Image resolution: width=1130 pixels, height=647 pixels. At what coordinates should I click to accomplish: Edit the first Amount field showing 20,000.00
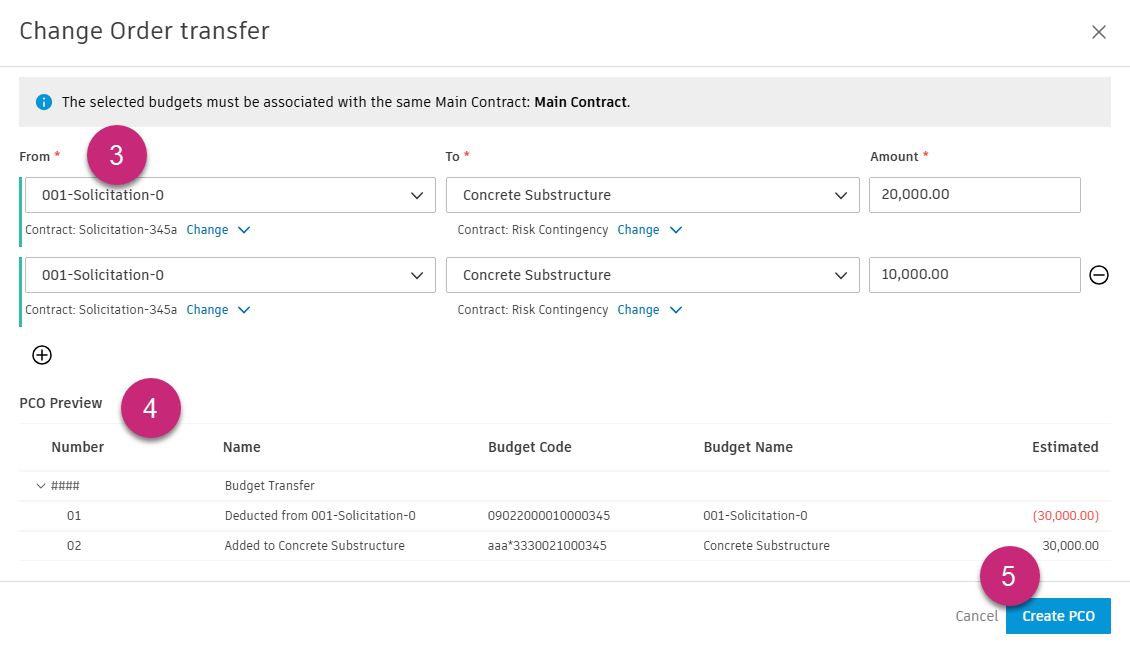pyautogui.click(x=974, y=194)
